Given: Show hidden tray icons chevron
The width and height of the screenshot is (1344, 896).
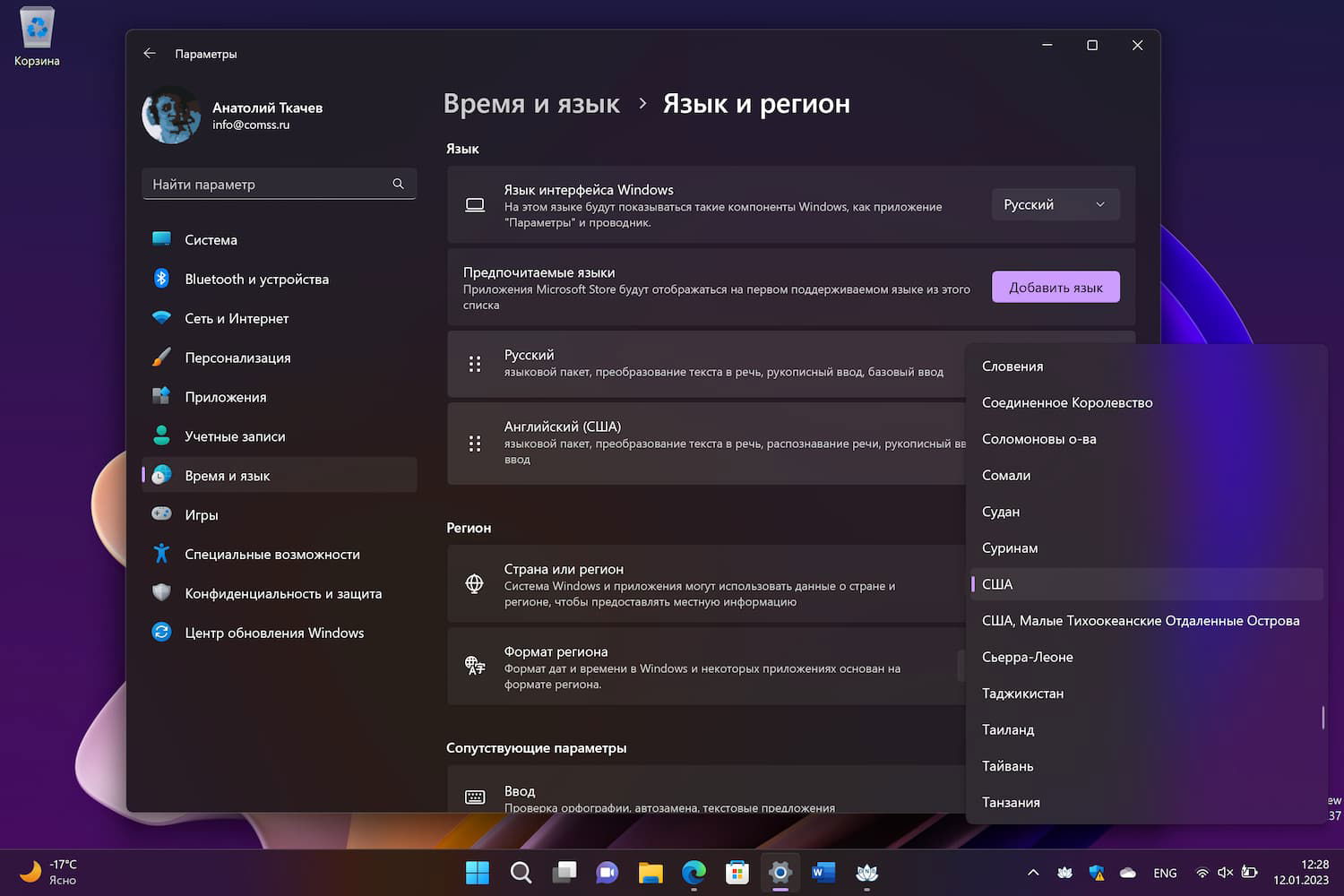Looking at the screenshot, I should (1033, 872).
